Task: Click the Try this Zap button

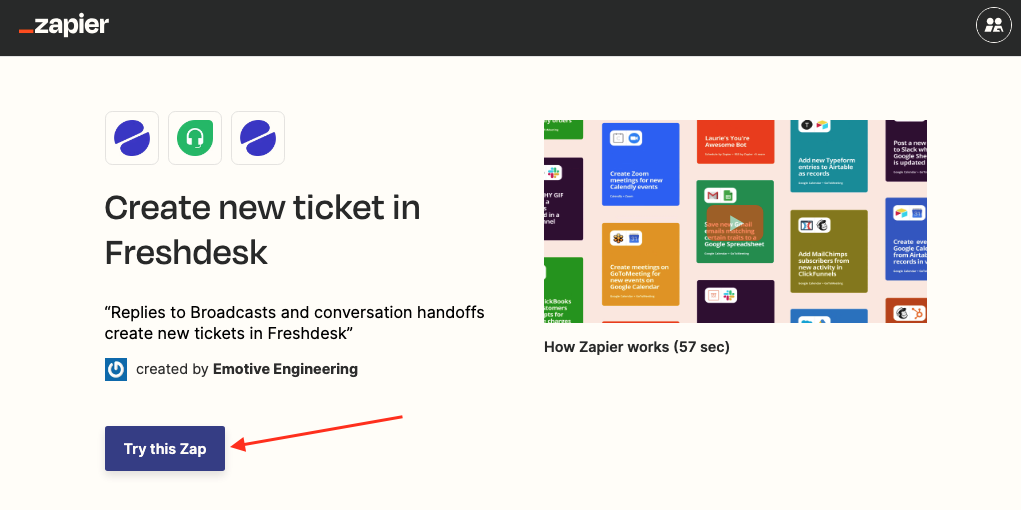Action: pos(165,449)
